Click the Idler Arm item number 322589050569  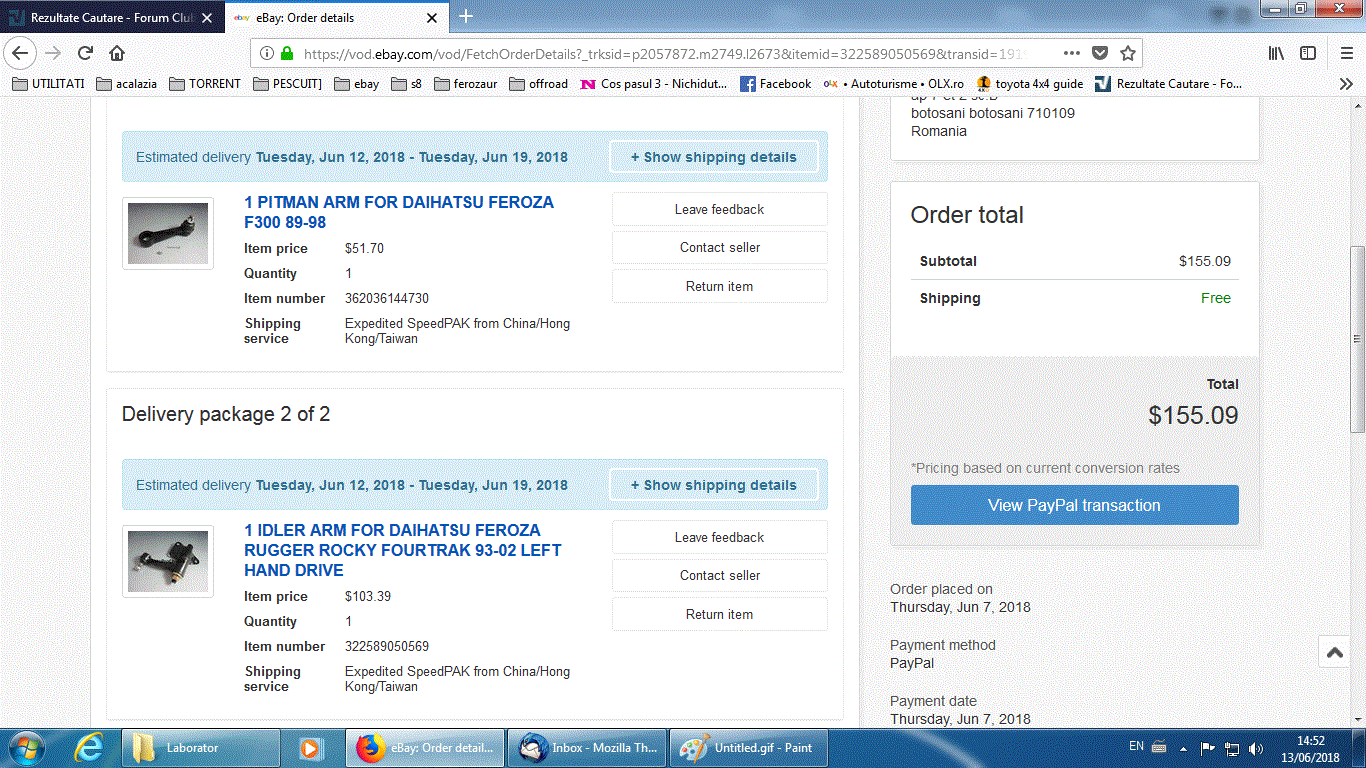pyautogui.click(x=387, y=646)
